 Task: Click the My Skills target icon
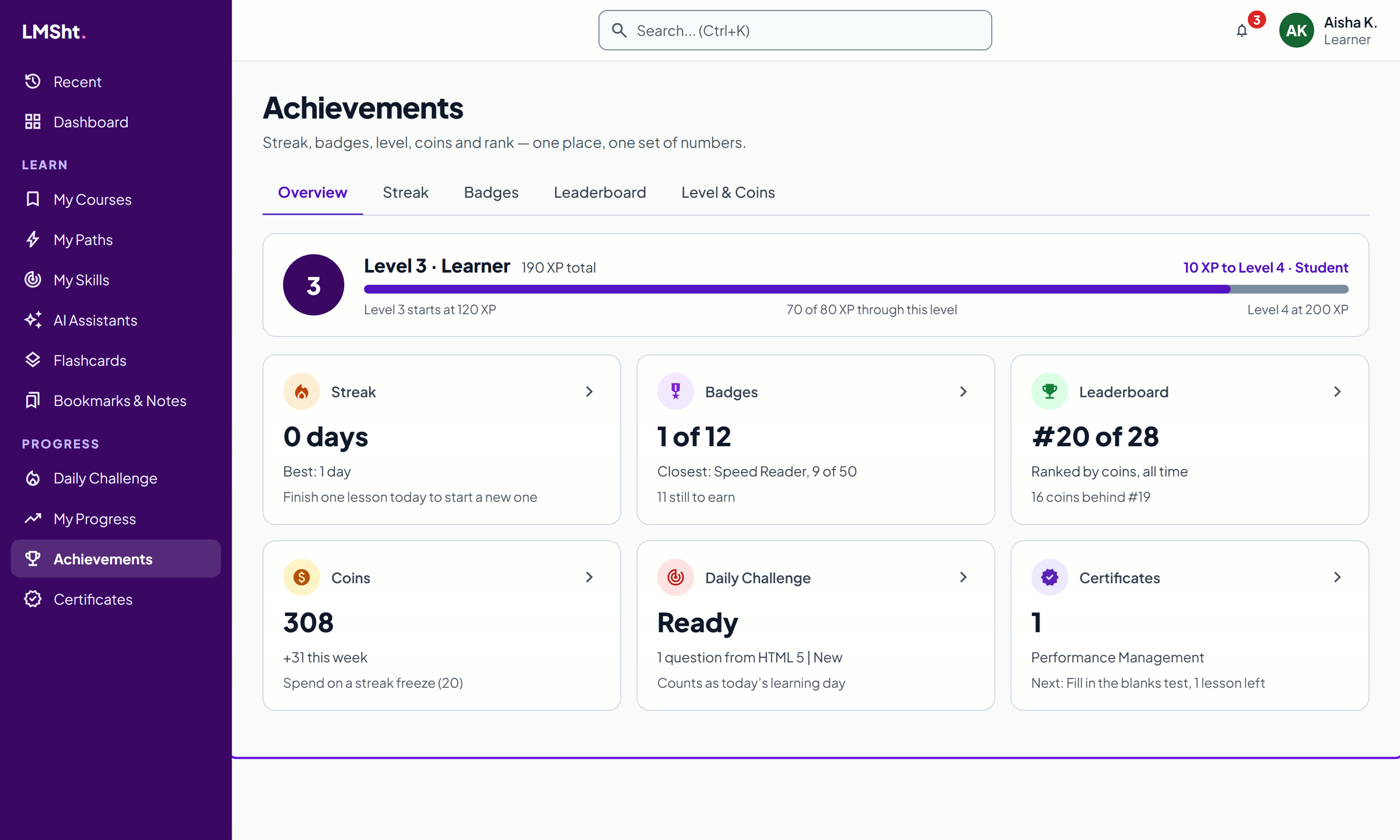33,280
